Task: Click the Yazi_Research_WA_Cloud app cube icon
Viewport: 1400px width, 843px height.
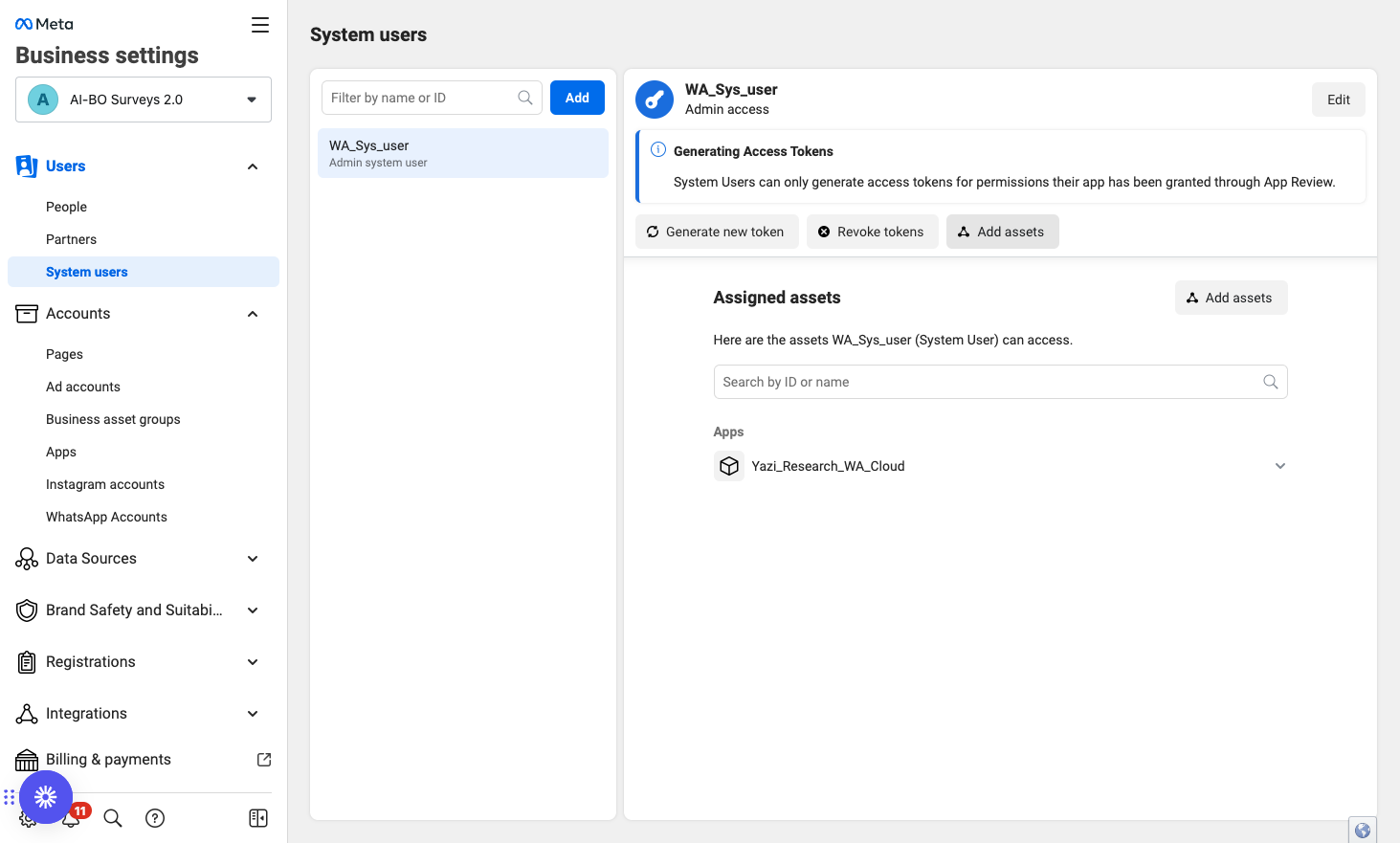Action: (729, 466)
